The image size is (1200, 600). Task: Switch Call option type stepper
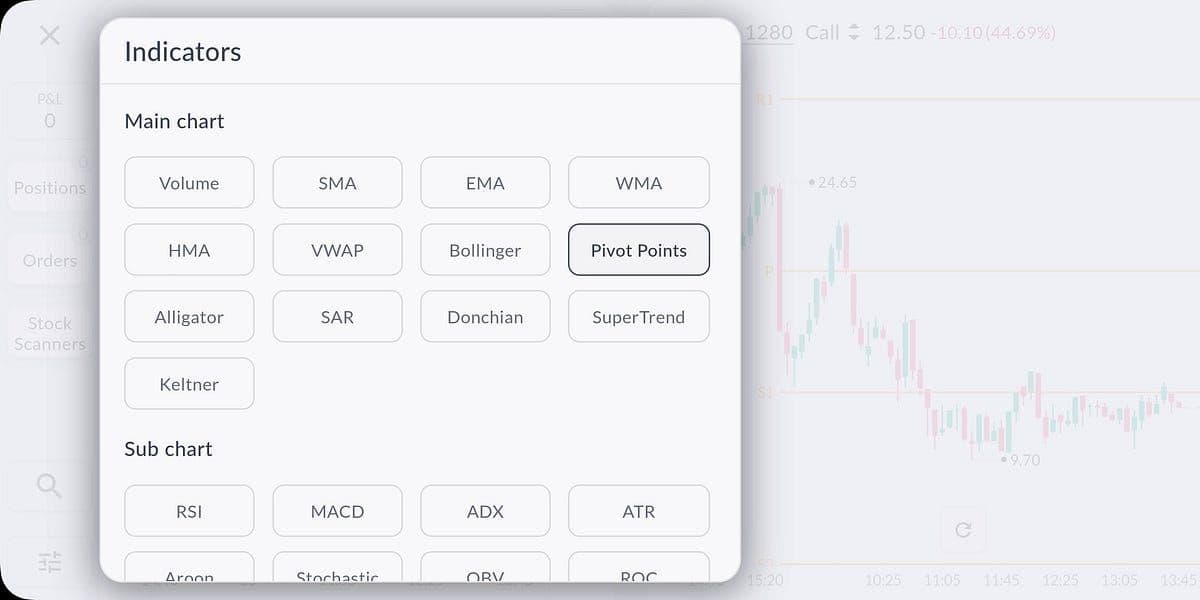(x=853, y=33)
